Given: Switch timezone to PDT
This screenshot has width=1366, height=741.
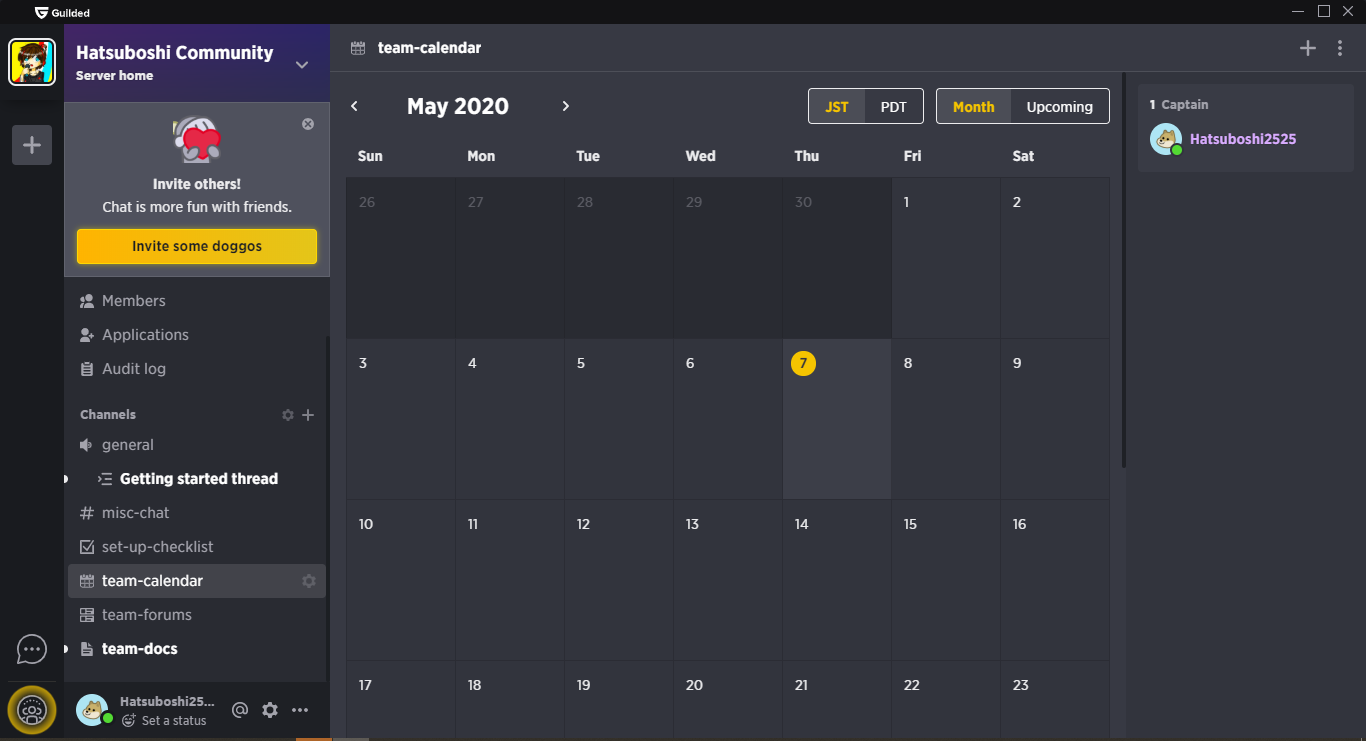Looking at the screenshot, I should 894,107.
